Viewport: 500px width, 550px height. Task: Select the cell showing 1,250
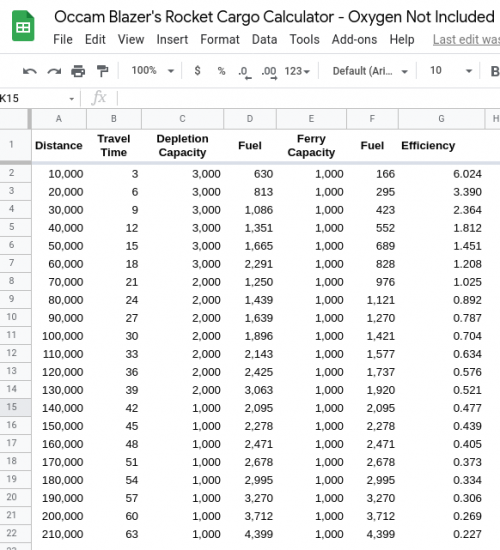coord(250,282)
